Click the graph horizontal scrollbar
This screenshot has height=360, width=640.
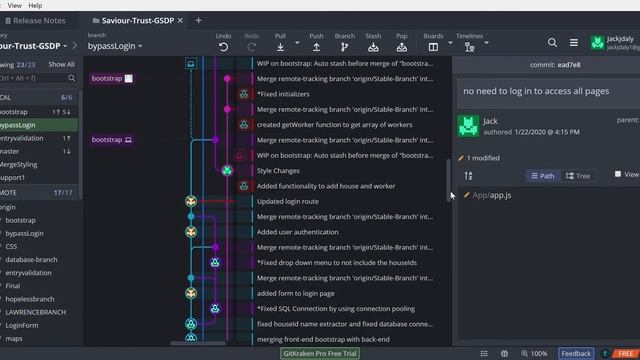(198, 343)
